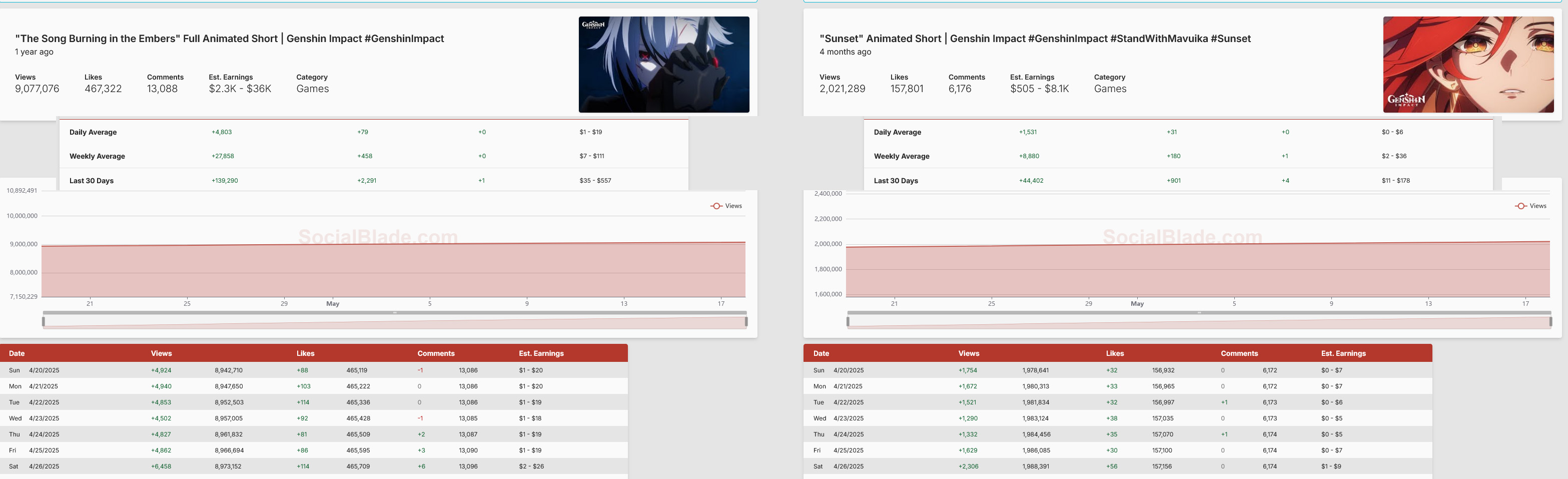Sort by Est. Earnings header in Song Burning table
This screenshot has height=479, width=1568.
pos(541,353)
